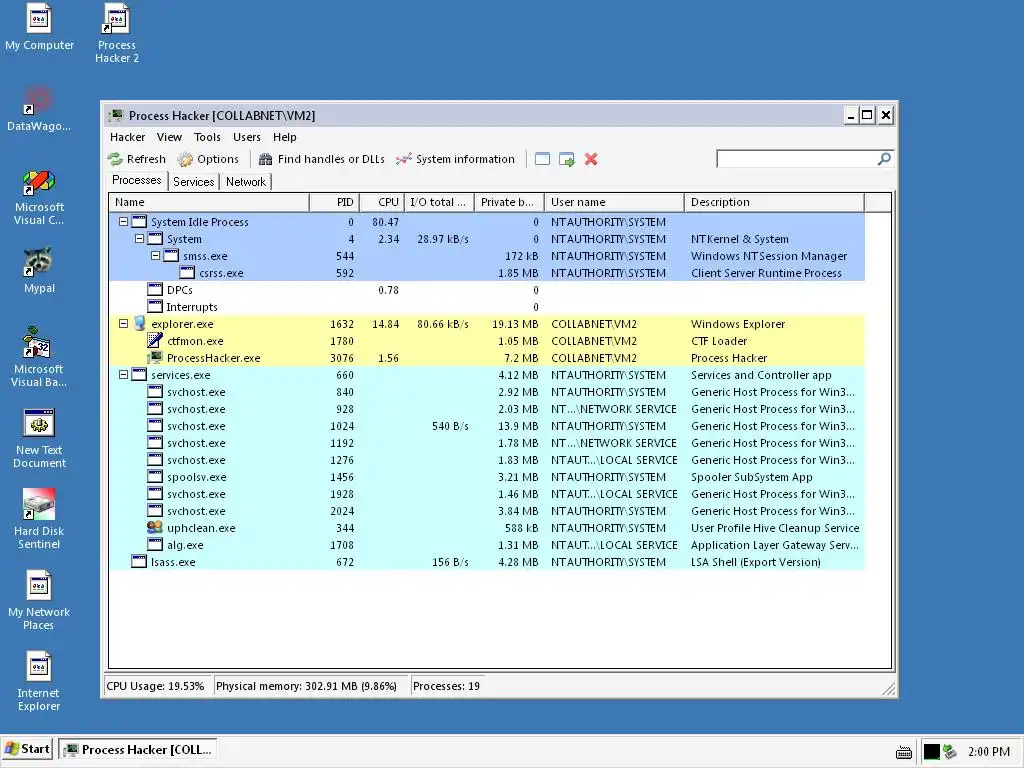Switch to the Network tab
The height and width of the screenshot is (768, 1024).
pos(246,182)
